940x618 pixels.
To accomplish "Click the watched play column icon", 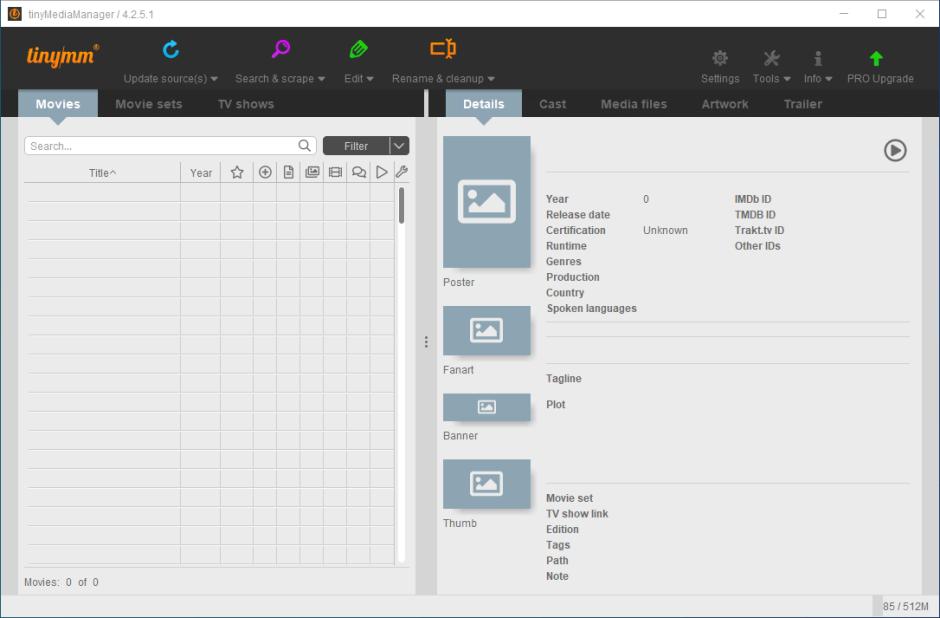I will click(x=381, y=173).
